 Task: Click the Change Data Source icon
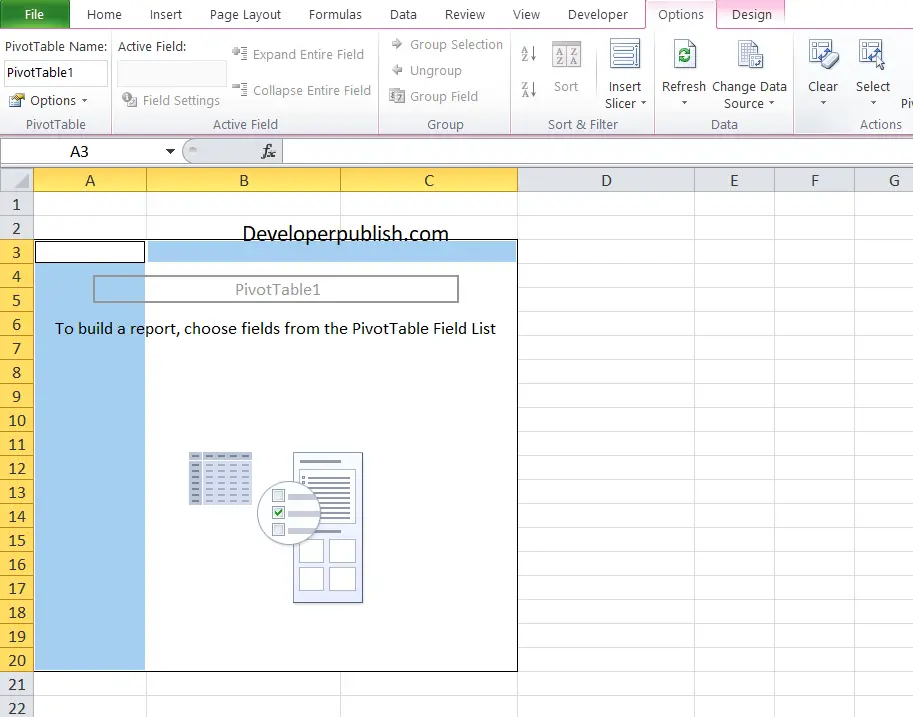(x=750, y=54)
